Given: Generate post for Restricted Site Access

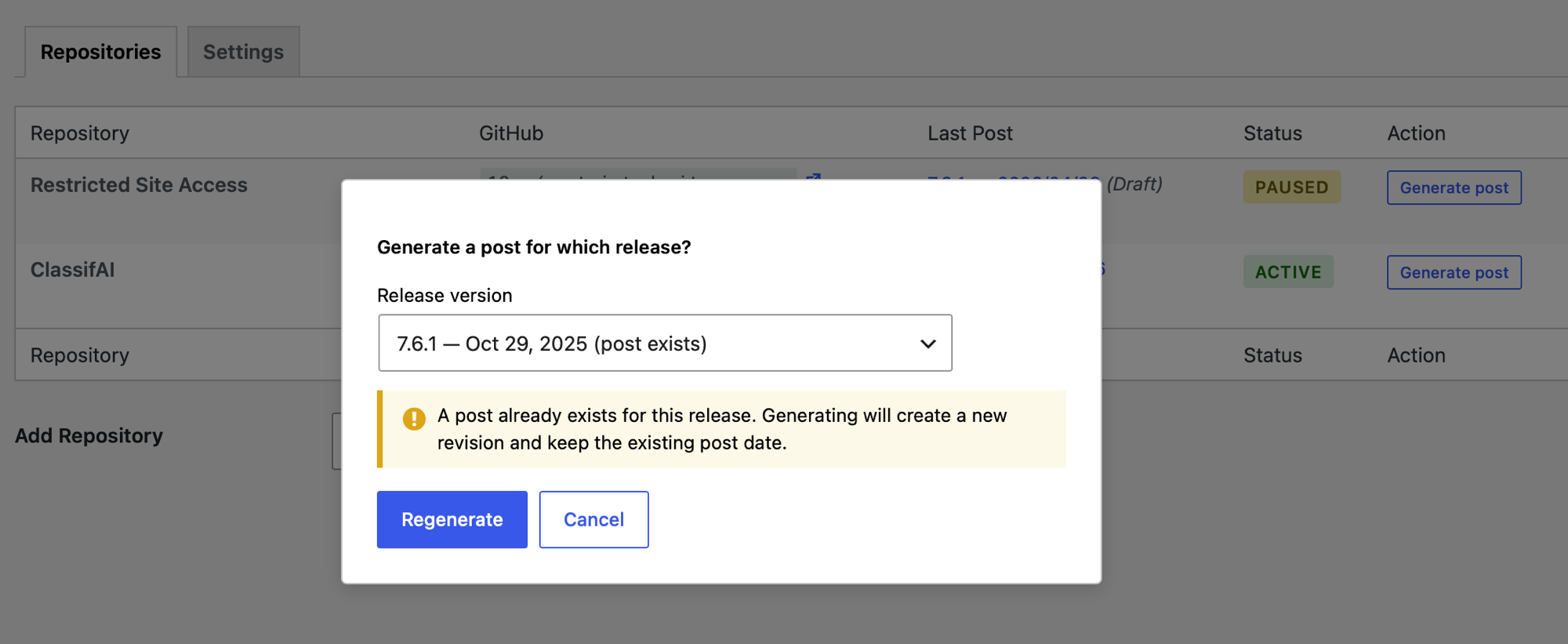Looking at the screenshot, I should pyautogui.click(x=1454, y=187).
